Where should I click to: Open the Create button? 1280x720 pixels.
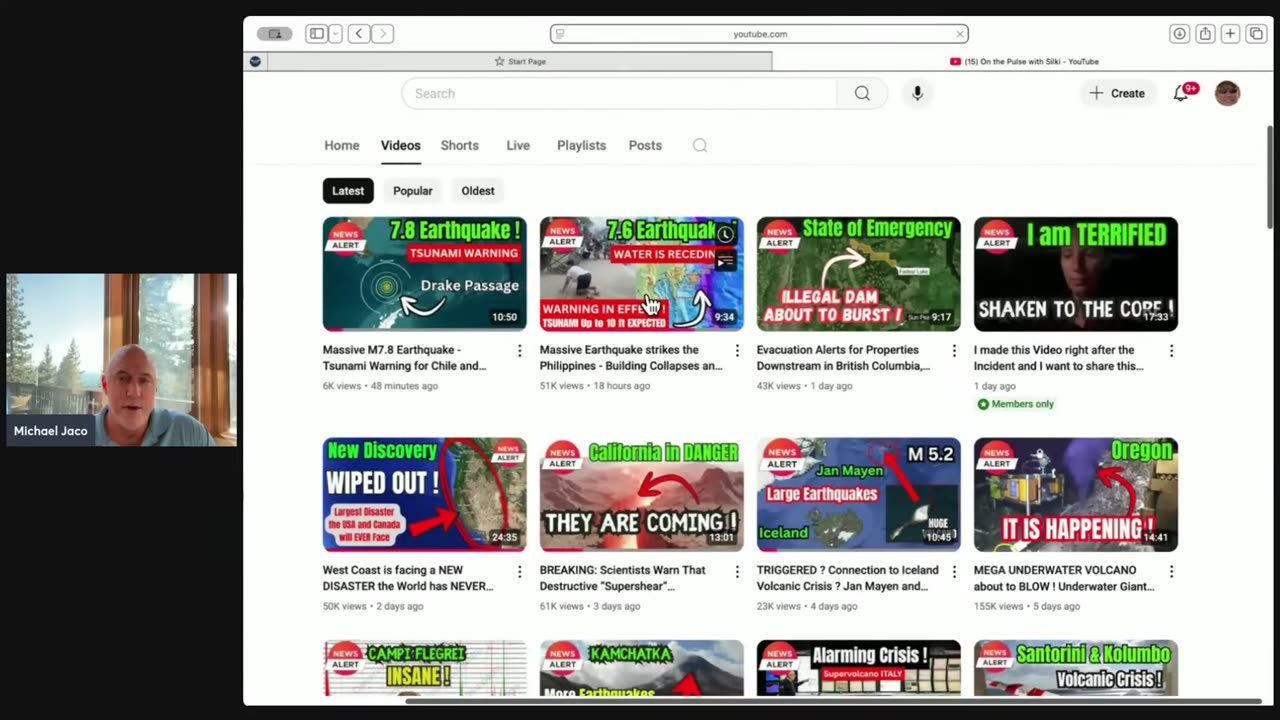(x=1117, y=93)
